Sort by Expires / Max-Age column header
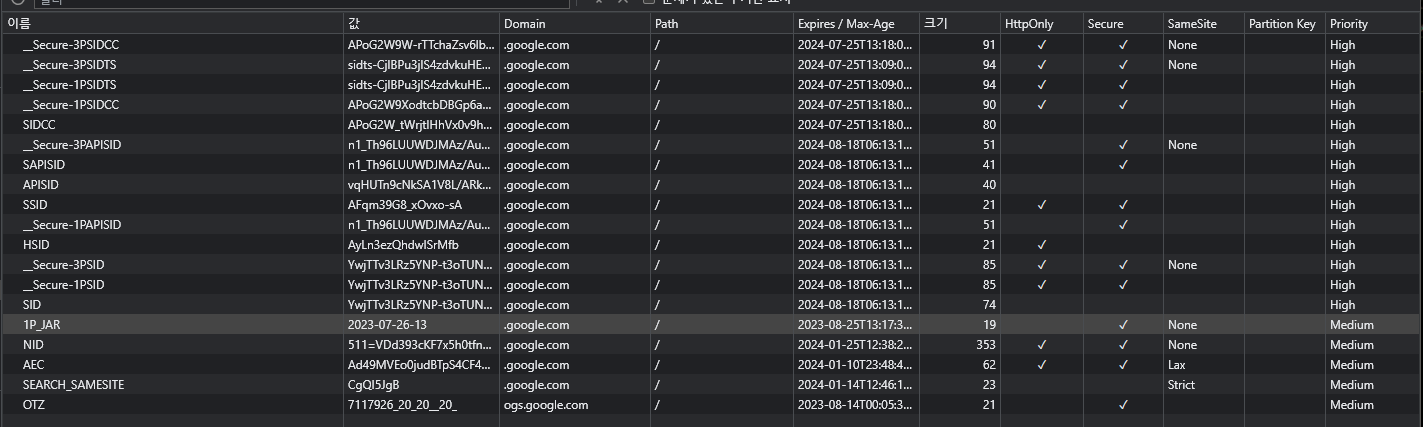The image size is (1423, 427). (x=856, y=24)
